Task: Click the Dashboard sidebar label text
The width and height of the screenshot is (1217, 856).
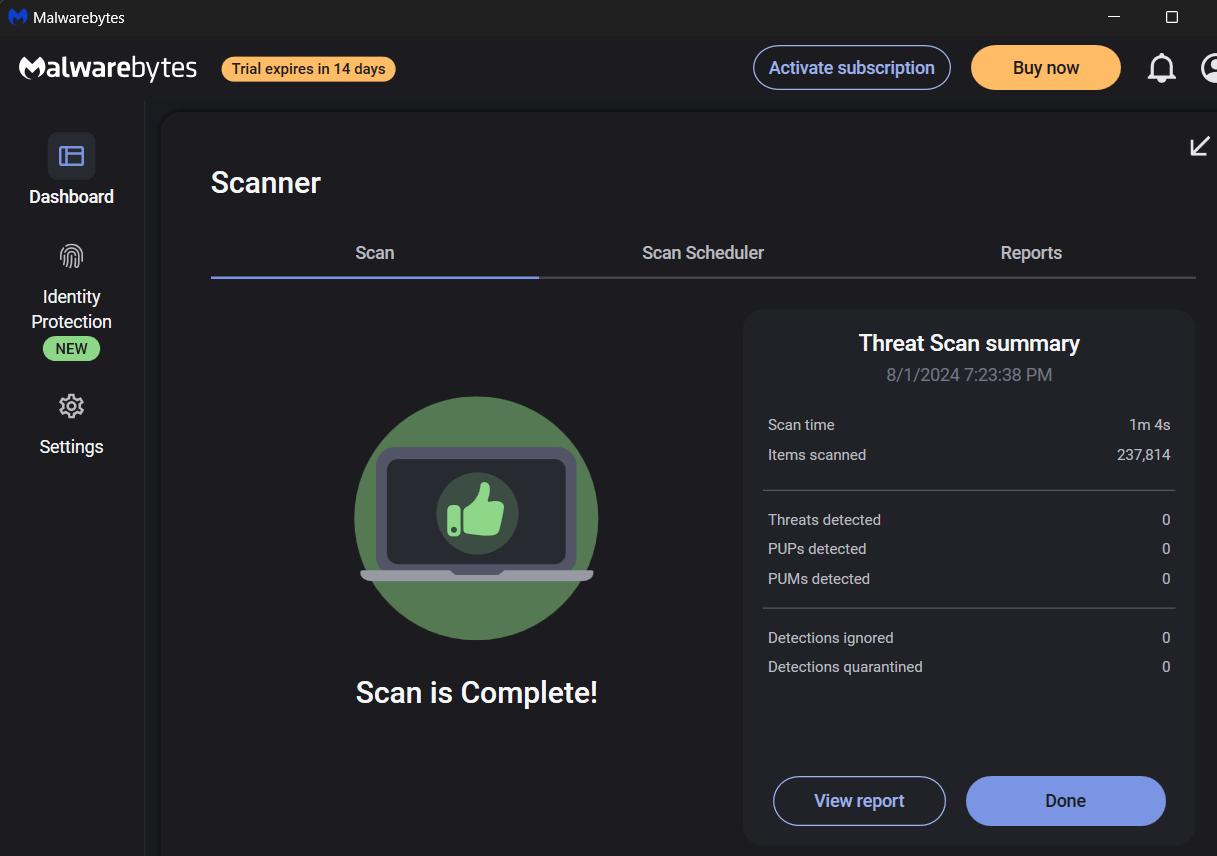Action: pos(71,197)
